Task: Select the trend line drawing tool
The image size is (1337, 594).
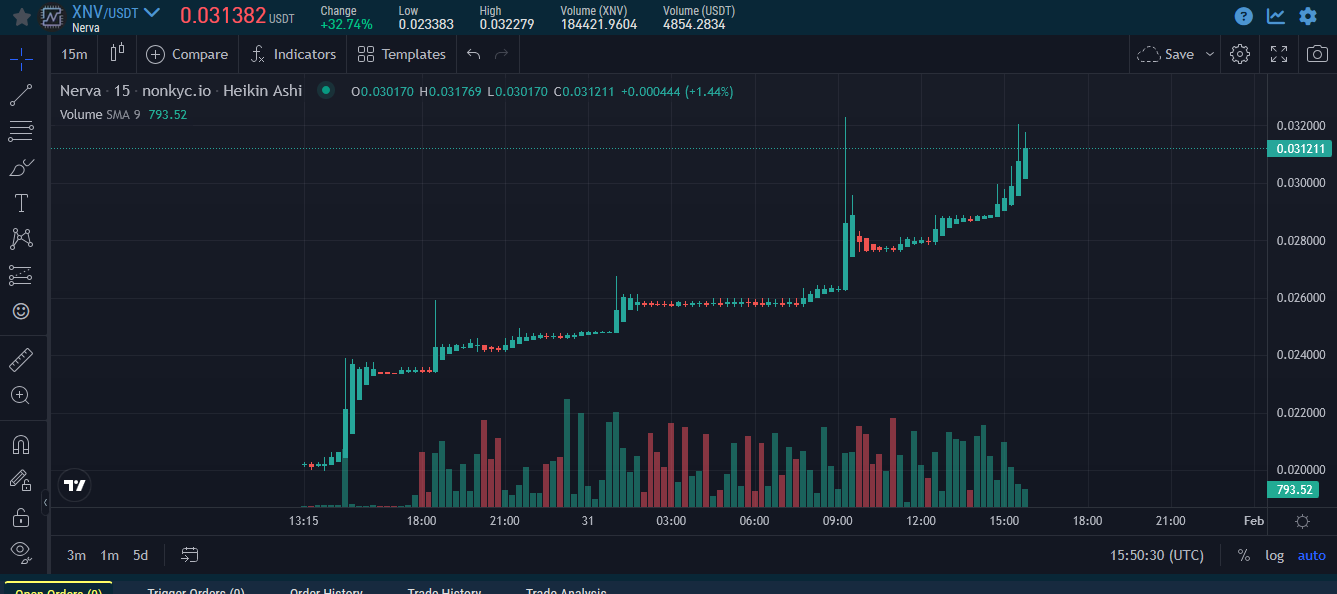Action: [x=21, y=95]
